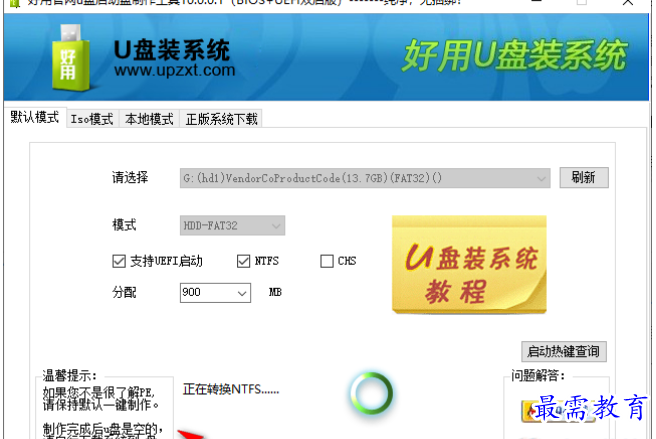Click the green USB drive logo icon
656x439 pixels.
(x=71, y=58)
